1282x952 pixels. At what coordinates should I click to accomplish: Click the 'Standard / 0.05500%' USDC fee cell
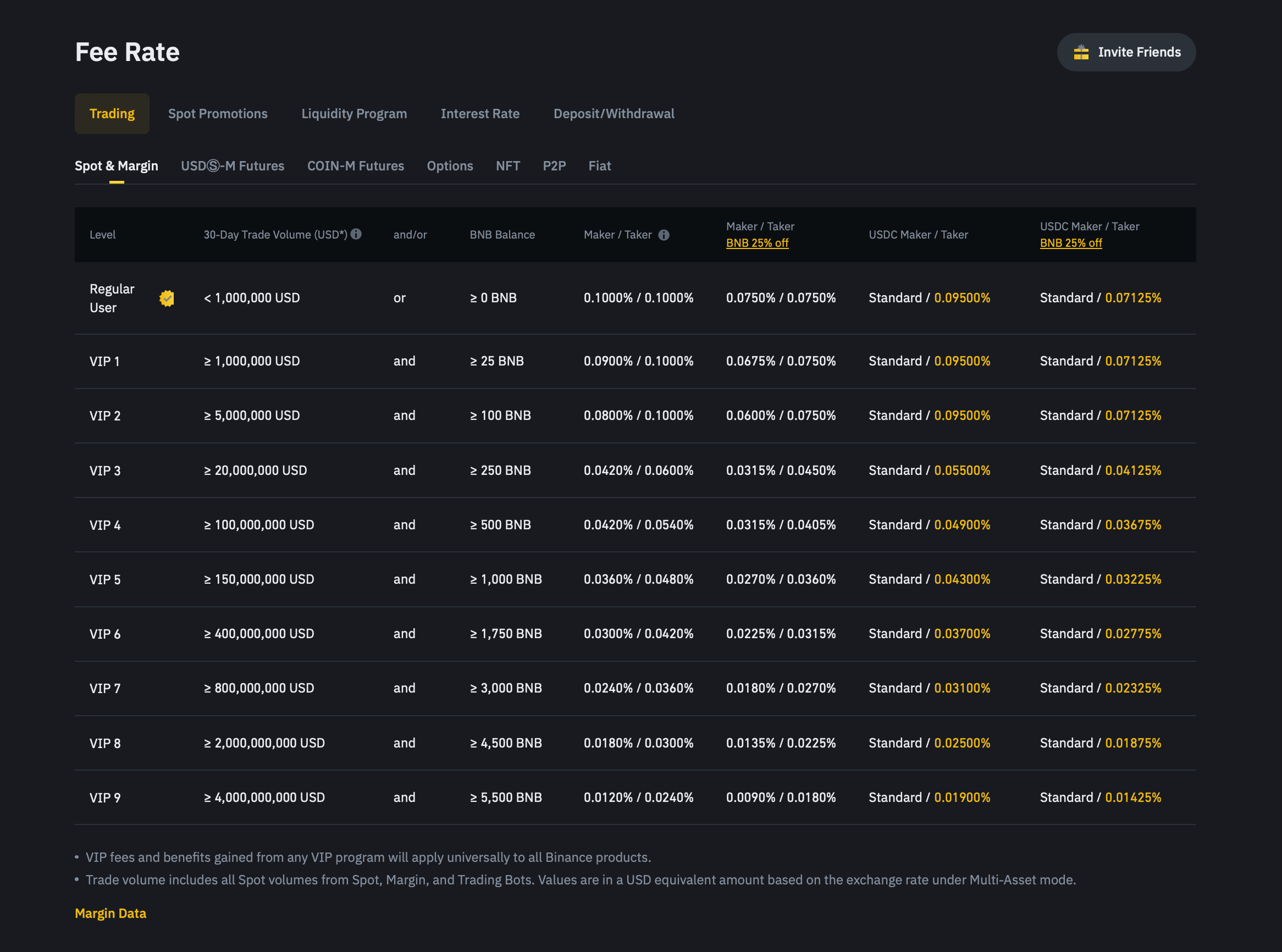click(929, 471)
